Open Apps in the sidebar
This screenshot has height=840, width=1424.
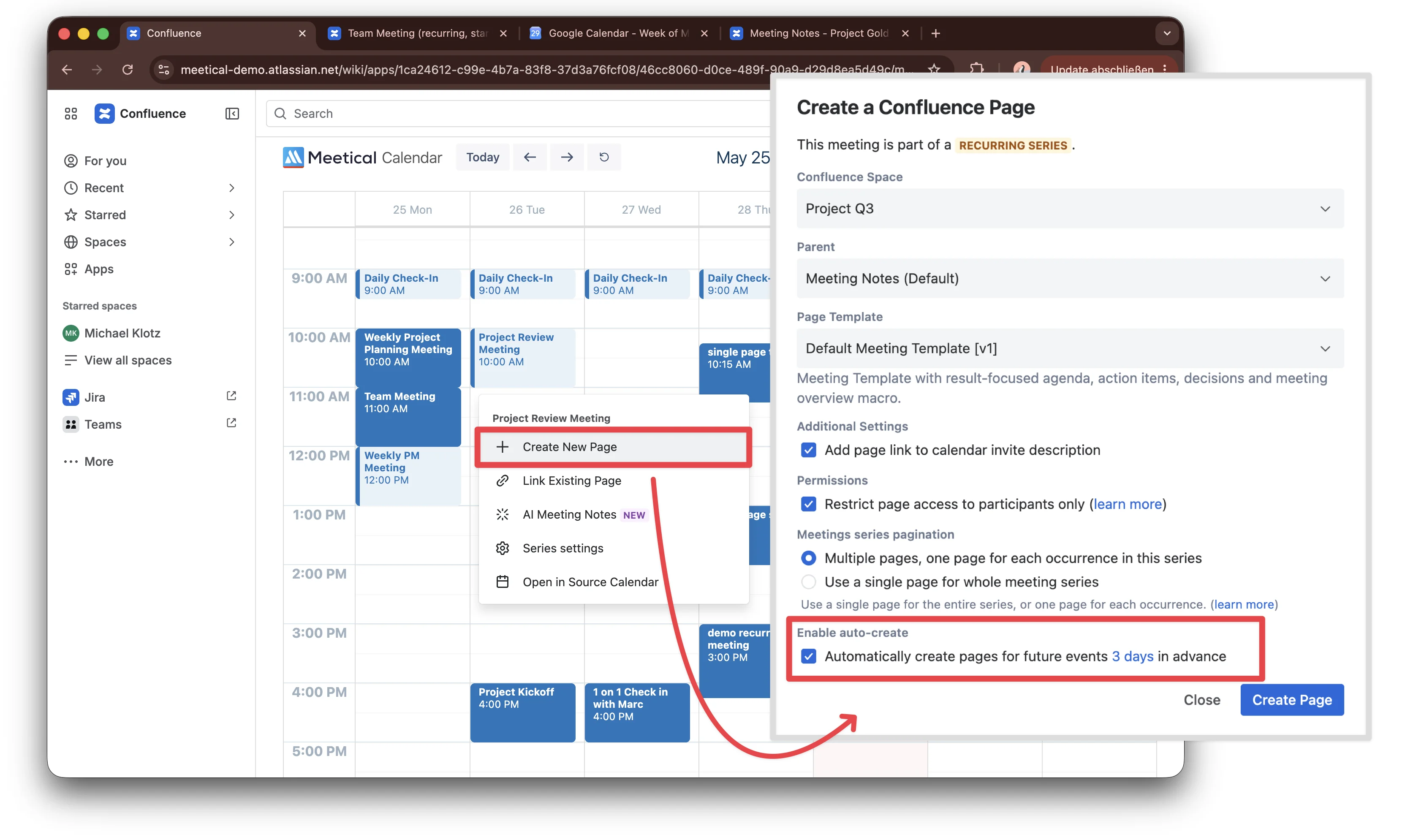tap(89, 269)
